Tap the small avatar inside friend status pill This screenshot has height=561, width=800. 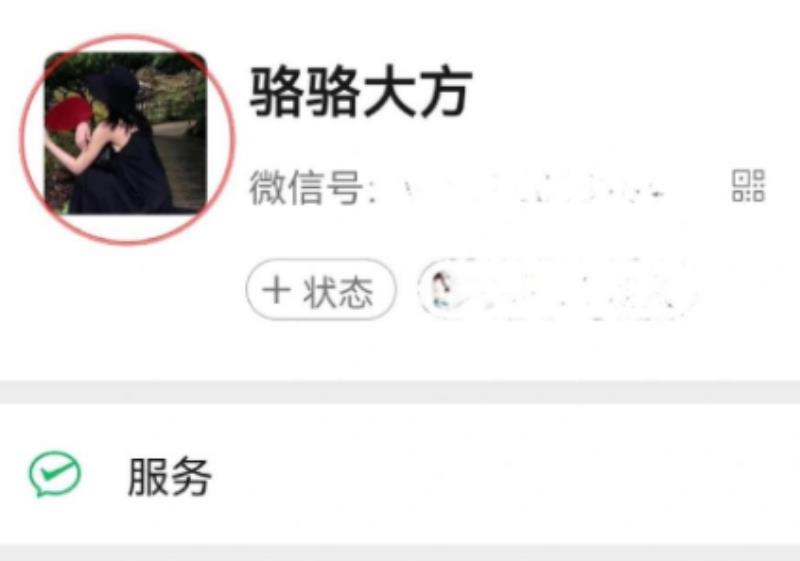[x=442, y=289]
